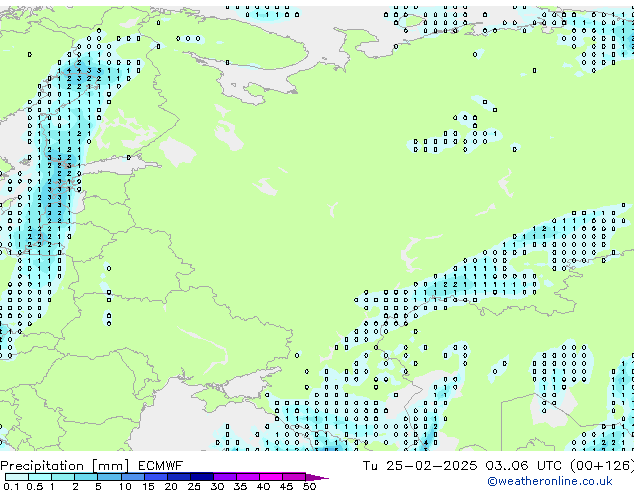Click the legend value '10'

pos(125,486)
